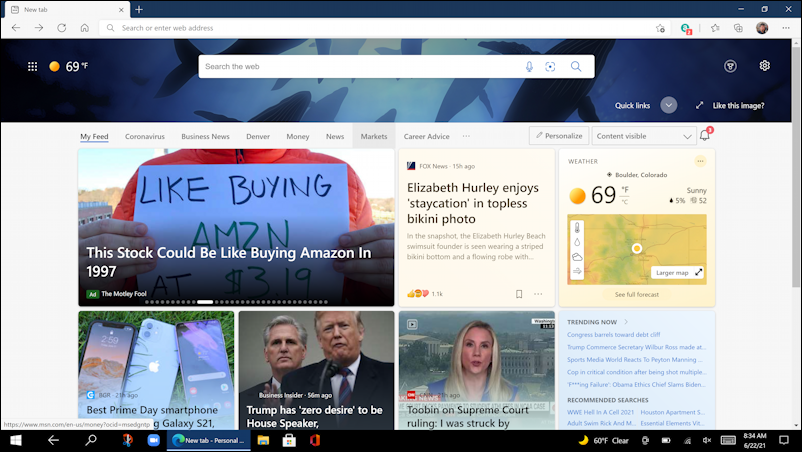Click the browser Back arrow
The height and width of the screenshot is (452, 802).
coord(16,28)
